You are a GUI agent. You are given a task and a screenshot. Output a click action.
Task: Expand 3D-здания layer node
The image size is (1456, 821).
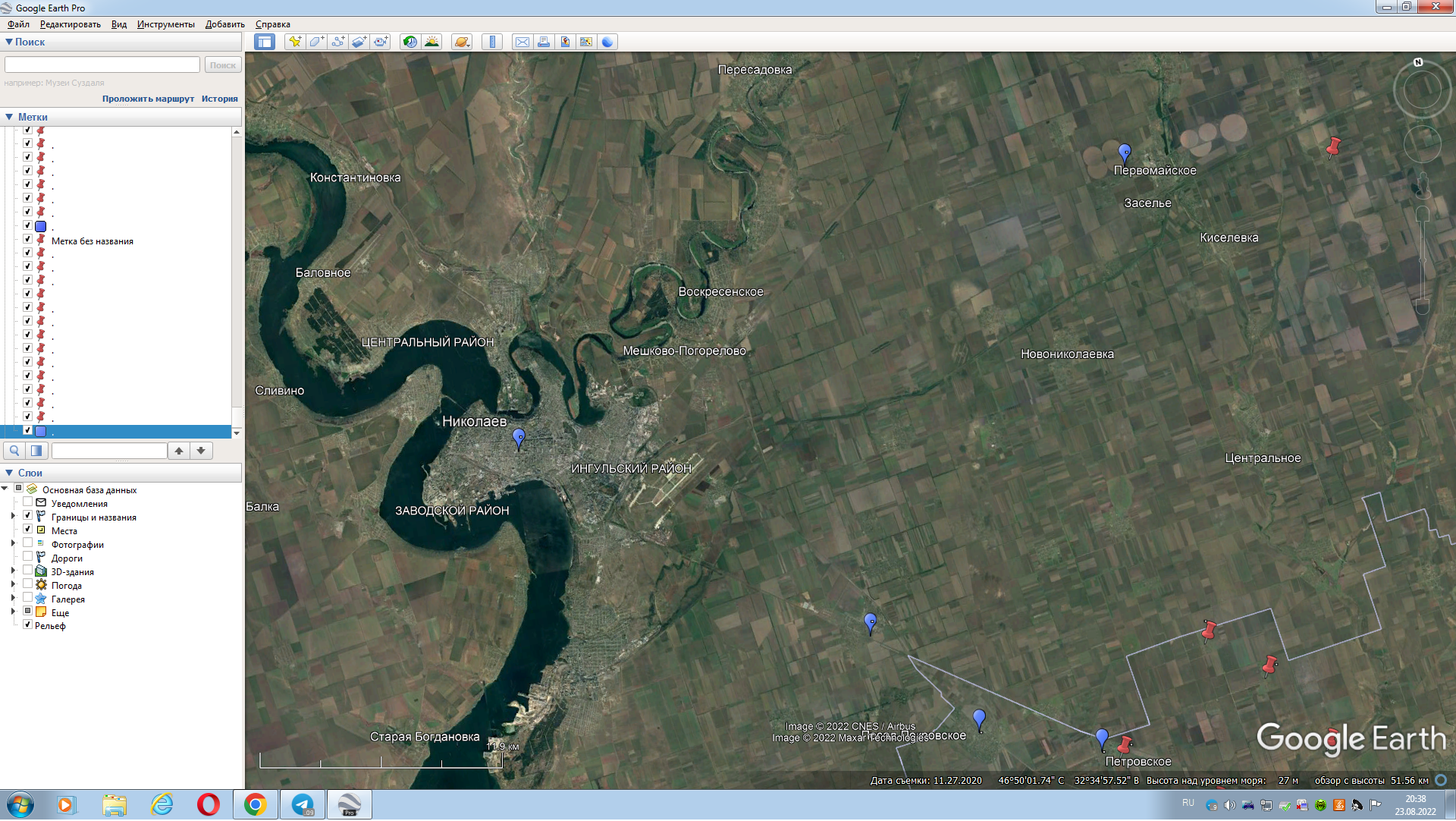click(x=13, y=571)
